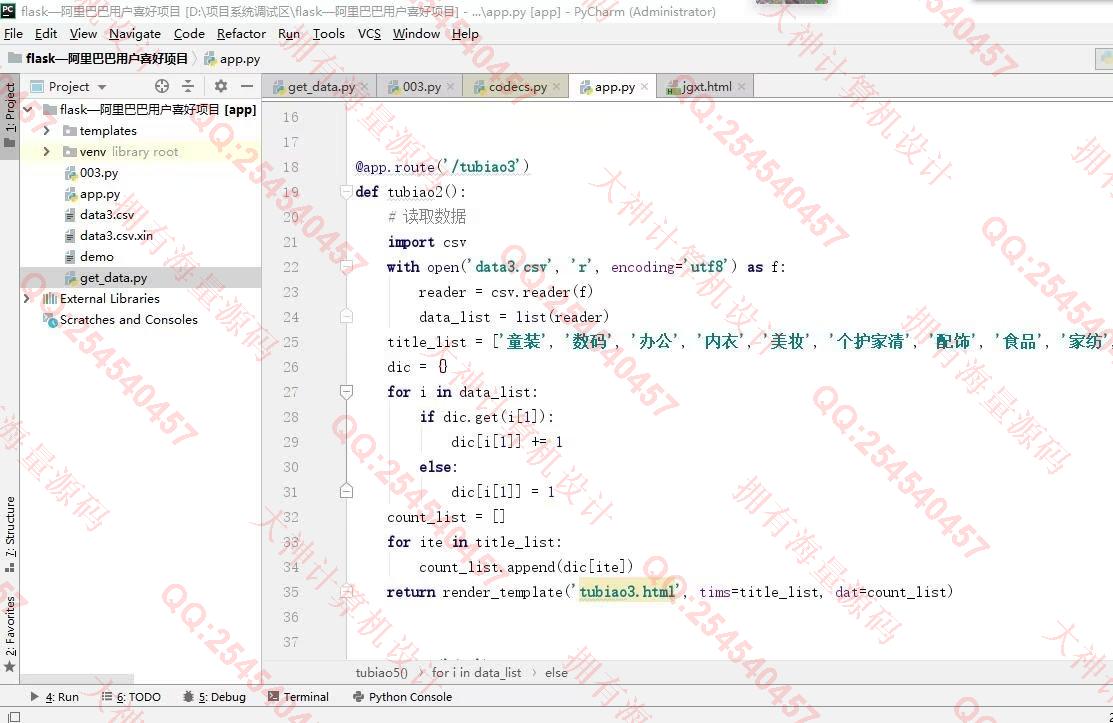The image size is (1113, 723).
Task: Open the Python Console tool window
Action: [402, 697]
